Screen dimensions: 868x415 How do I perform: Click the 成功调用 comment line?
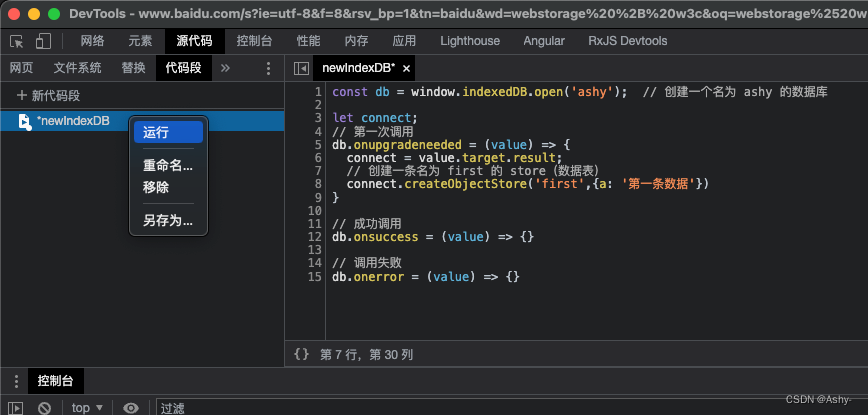click(x=366, y=224)
